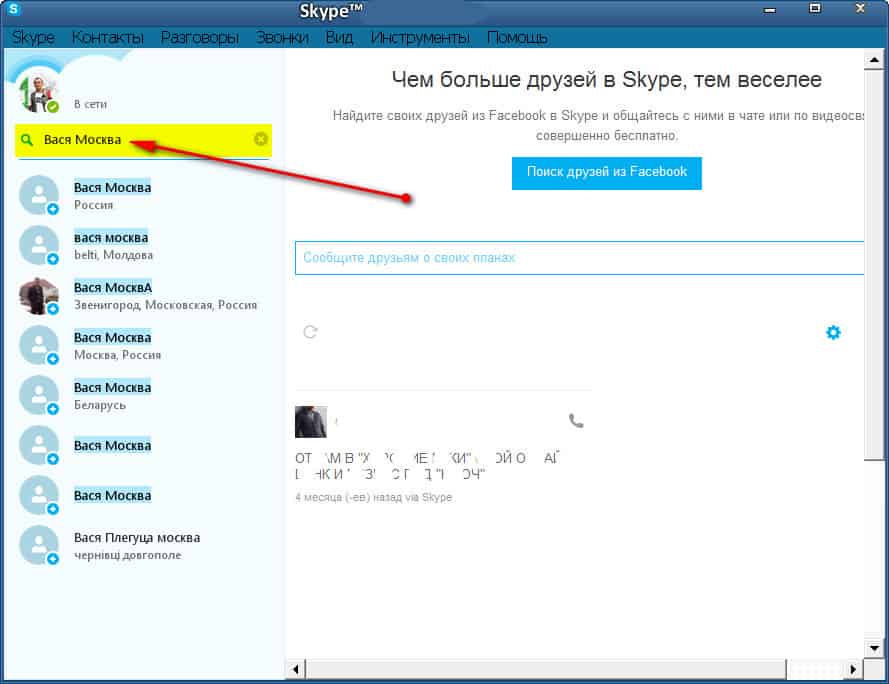Click the horizontal scrollbar left arrow
The width and height of the screenshot is (889, 684).
click(x=295, y=669)
